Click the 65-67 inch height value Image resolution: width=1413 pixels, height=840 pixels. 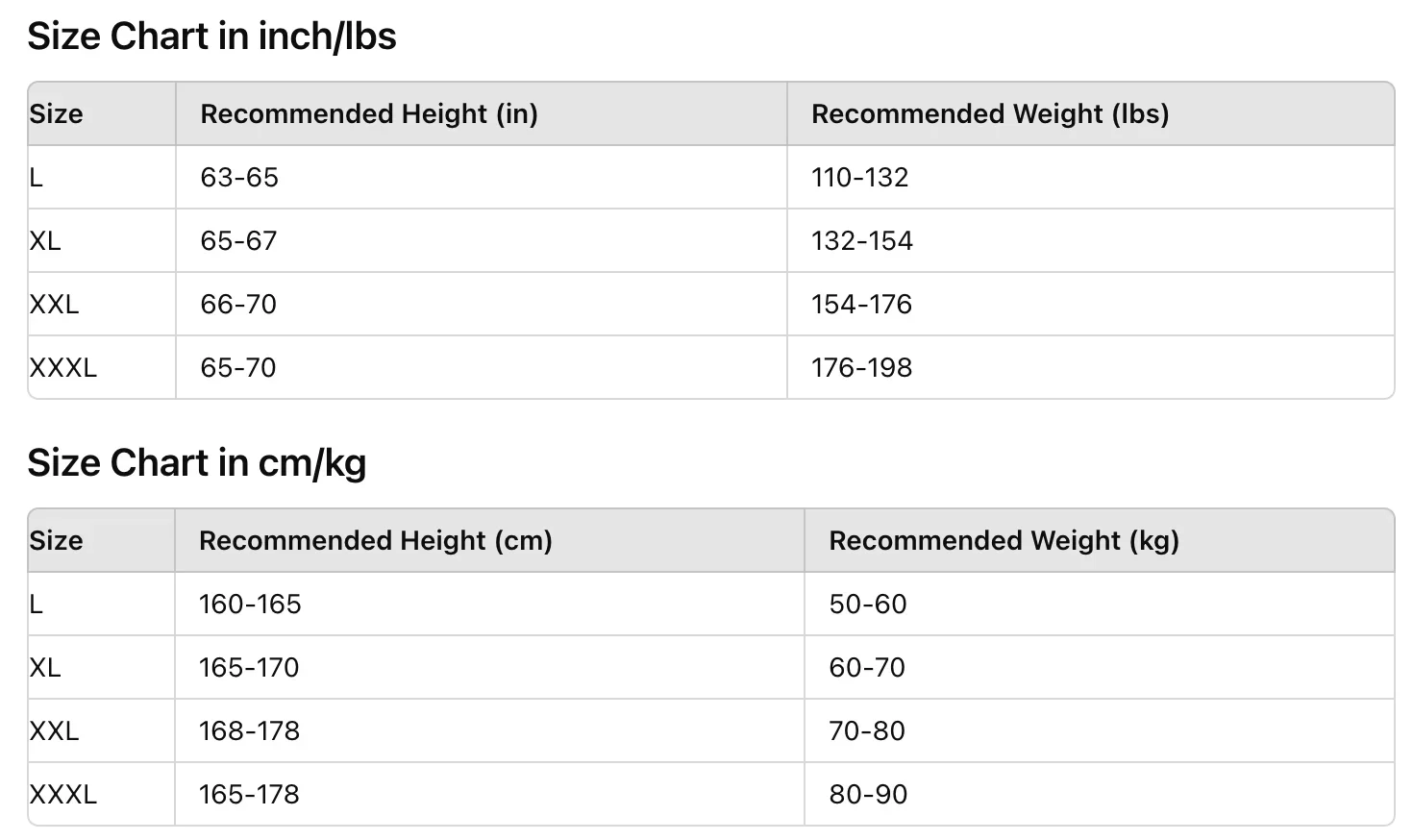pyautogui.click(x=238, y=241)
